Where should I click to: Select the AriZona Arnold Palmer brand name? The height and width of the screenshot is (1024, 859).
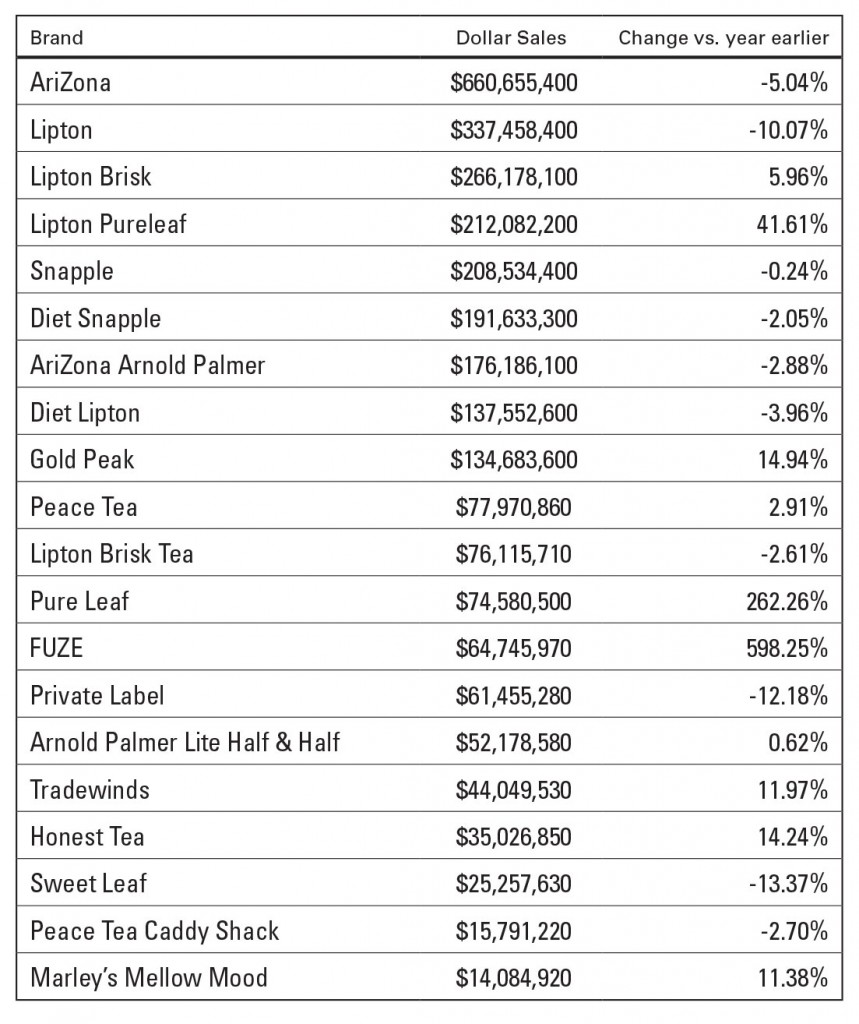(x=148, y=365)
